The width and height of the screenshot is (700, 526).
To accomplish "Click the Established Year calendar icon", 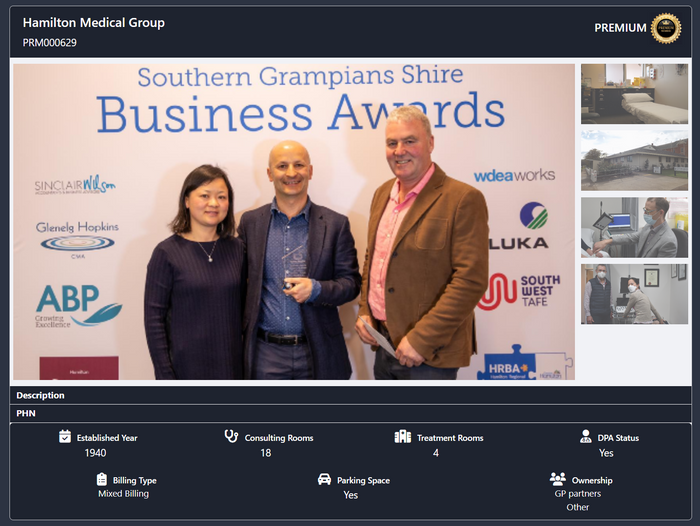I will pos(65,436).
